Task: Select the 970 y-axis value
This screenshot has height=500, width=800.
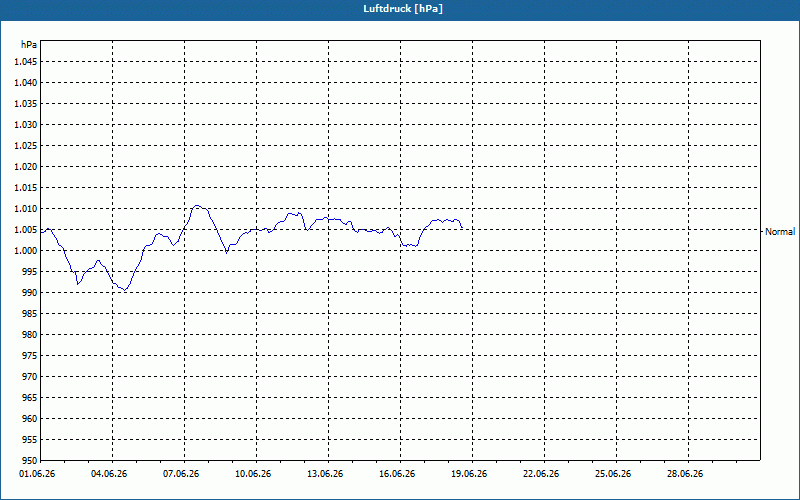Action: click(30, 377)
